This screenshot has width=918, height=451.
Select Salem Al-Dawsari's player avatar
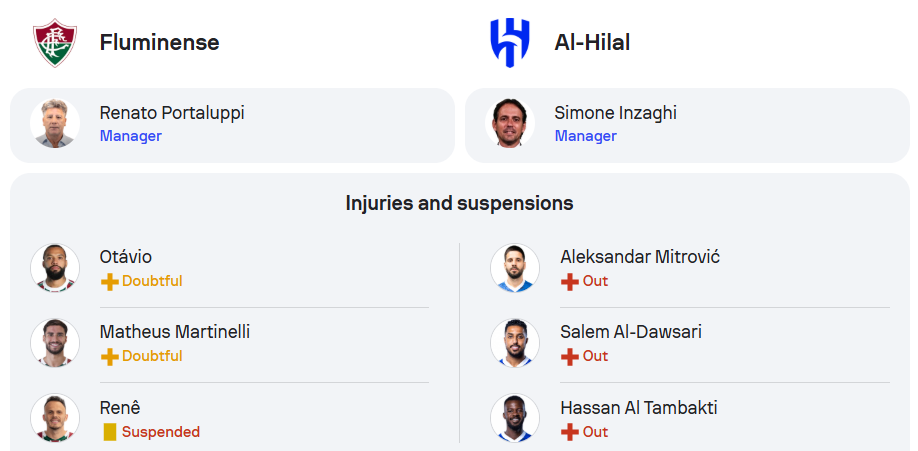pos(515,343)
